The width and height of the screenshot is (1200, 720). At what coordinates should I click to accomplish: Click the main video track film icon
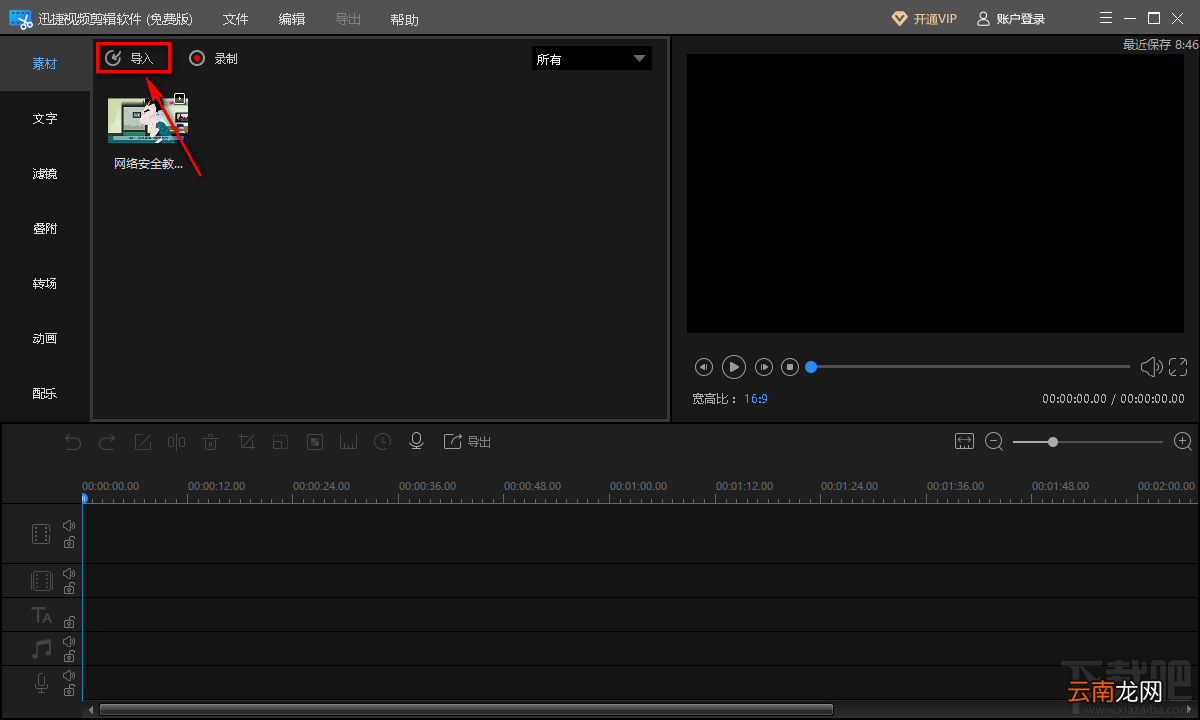coord(41,533)
